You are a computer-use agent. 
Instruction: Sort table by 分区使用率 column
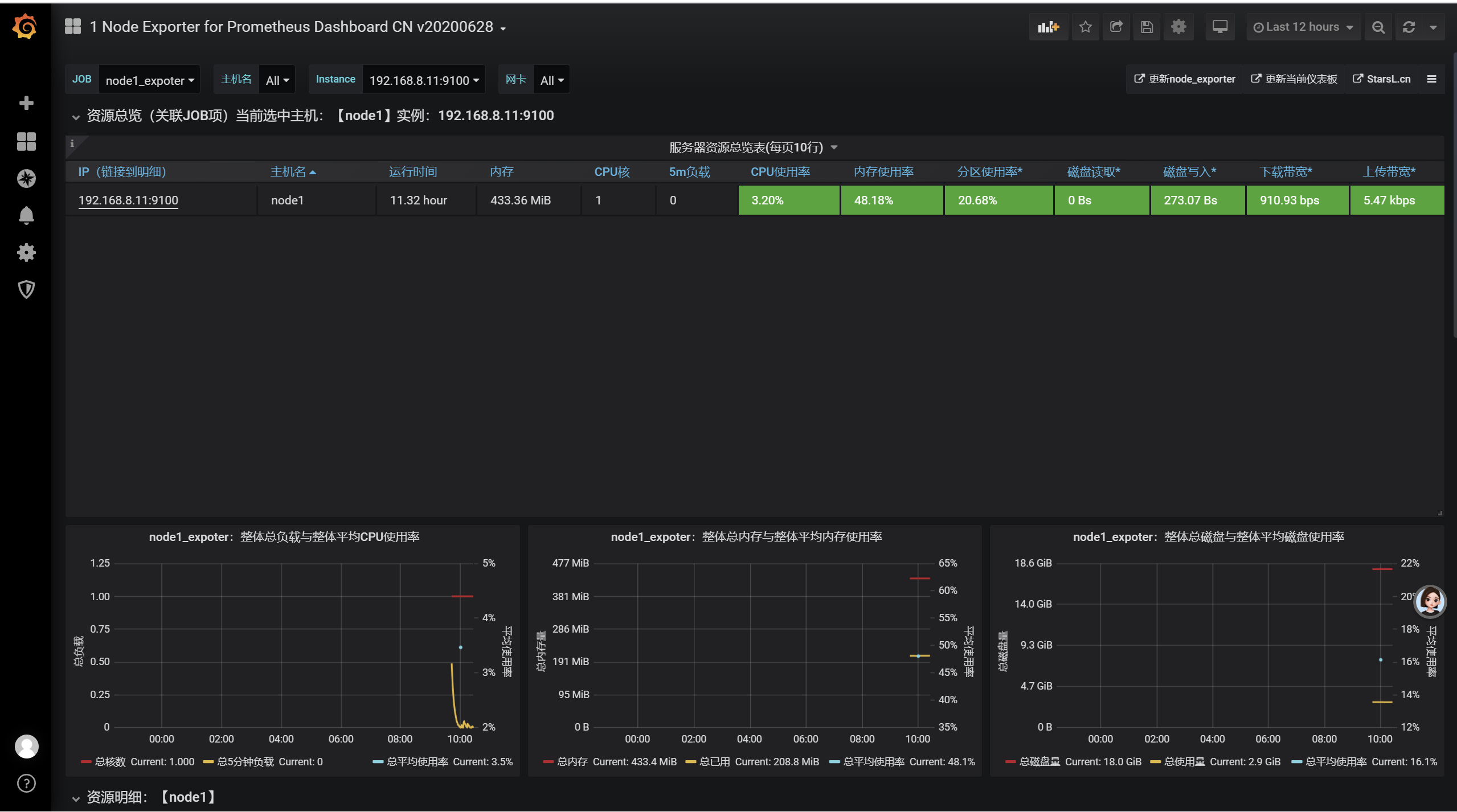(x=990, y=172)
